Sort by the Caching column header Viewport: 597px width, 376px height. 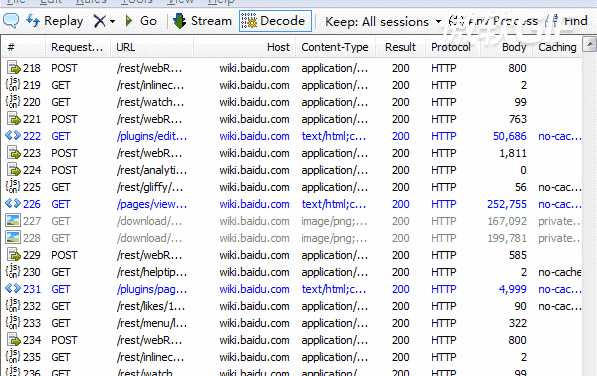(557, 47)
